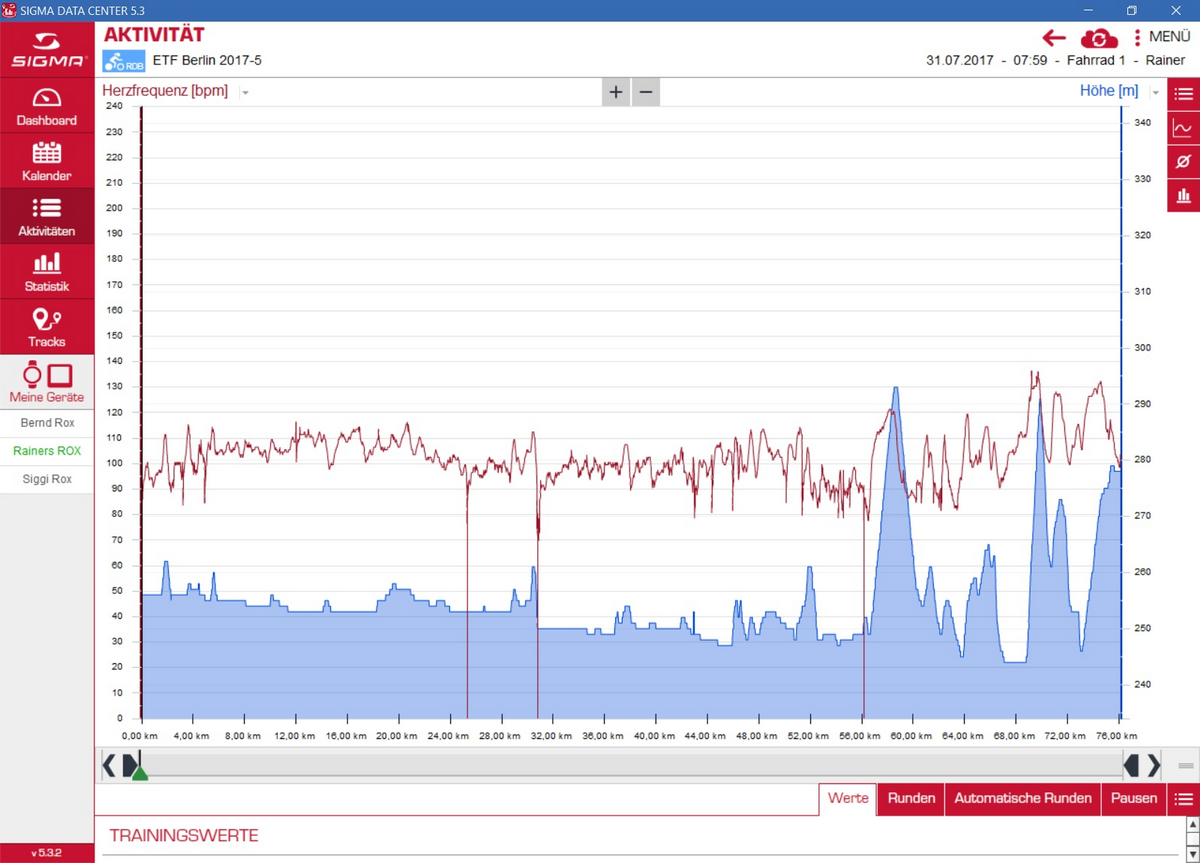Image resolution: width=1200 pixels, height=863 pixels.
Task: Select Rainers ROX device
Action: pyautogui.click(x=47, y=451)
